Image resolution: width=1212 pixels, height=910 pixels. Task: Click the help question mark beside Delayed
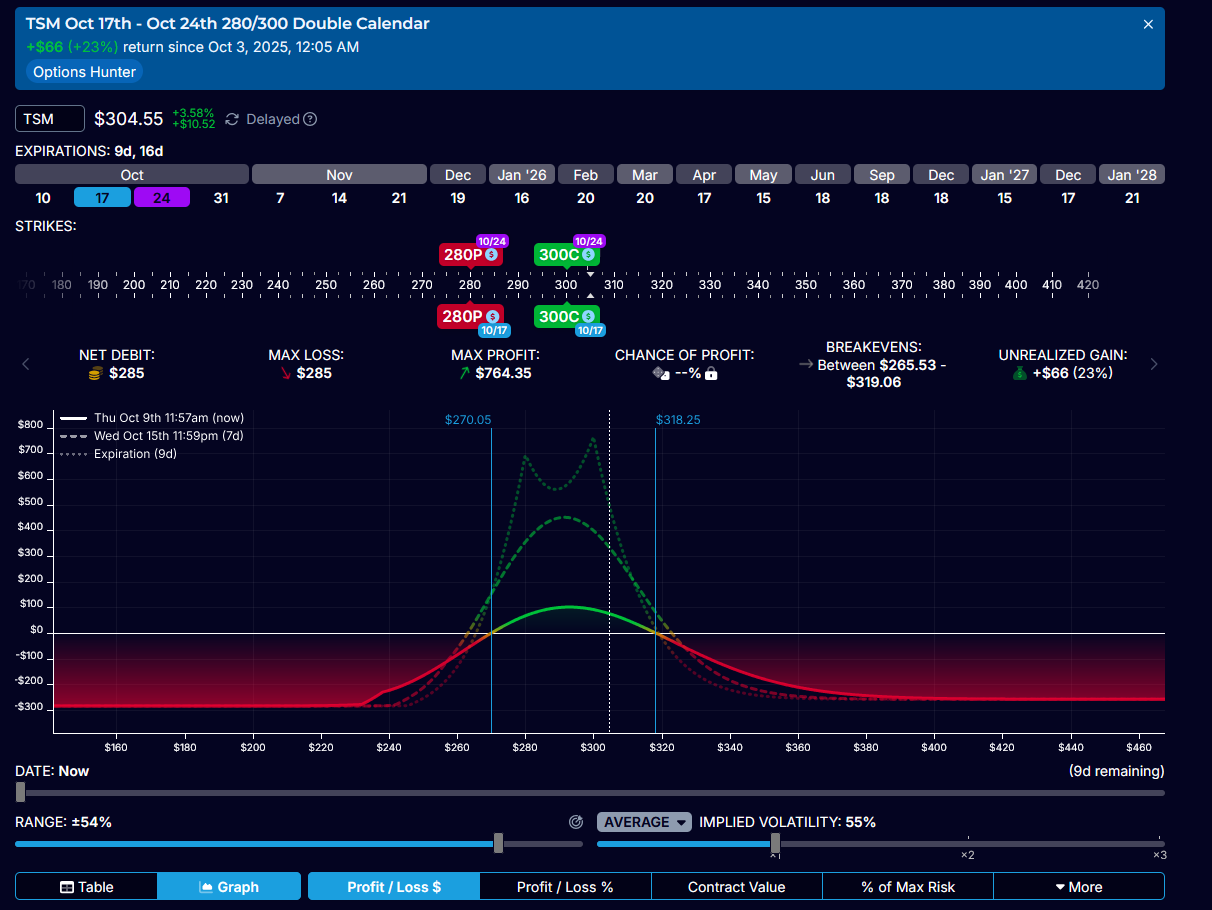tap(310, 119)
